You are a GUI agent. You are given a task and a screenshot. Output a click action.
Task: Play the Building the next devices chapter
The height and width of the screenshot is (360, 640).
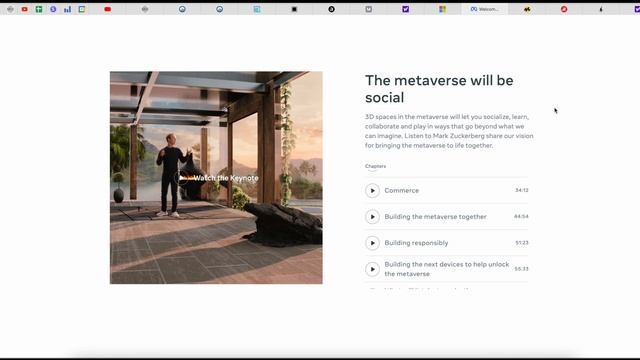(x=372, y=269)
